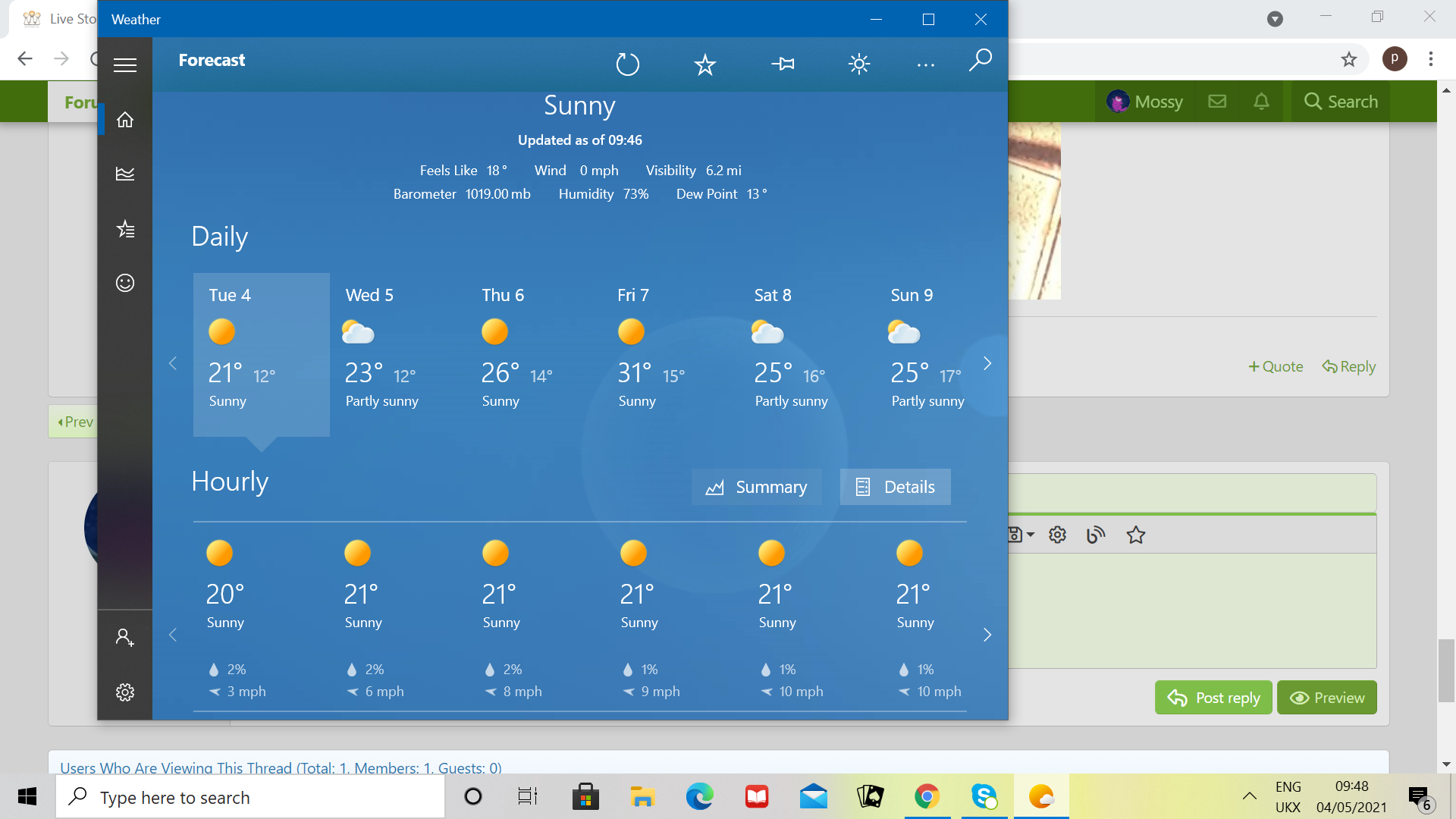Screen dimensions: 1456x819
Task: Show hidden system tray icons
Action: [1249, 796]
